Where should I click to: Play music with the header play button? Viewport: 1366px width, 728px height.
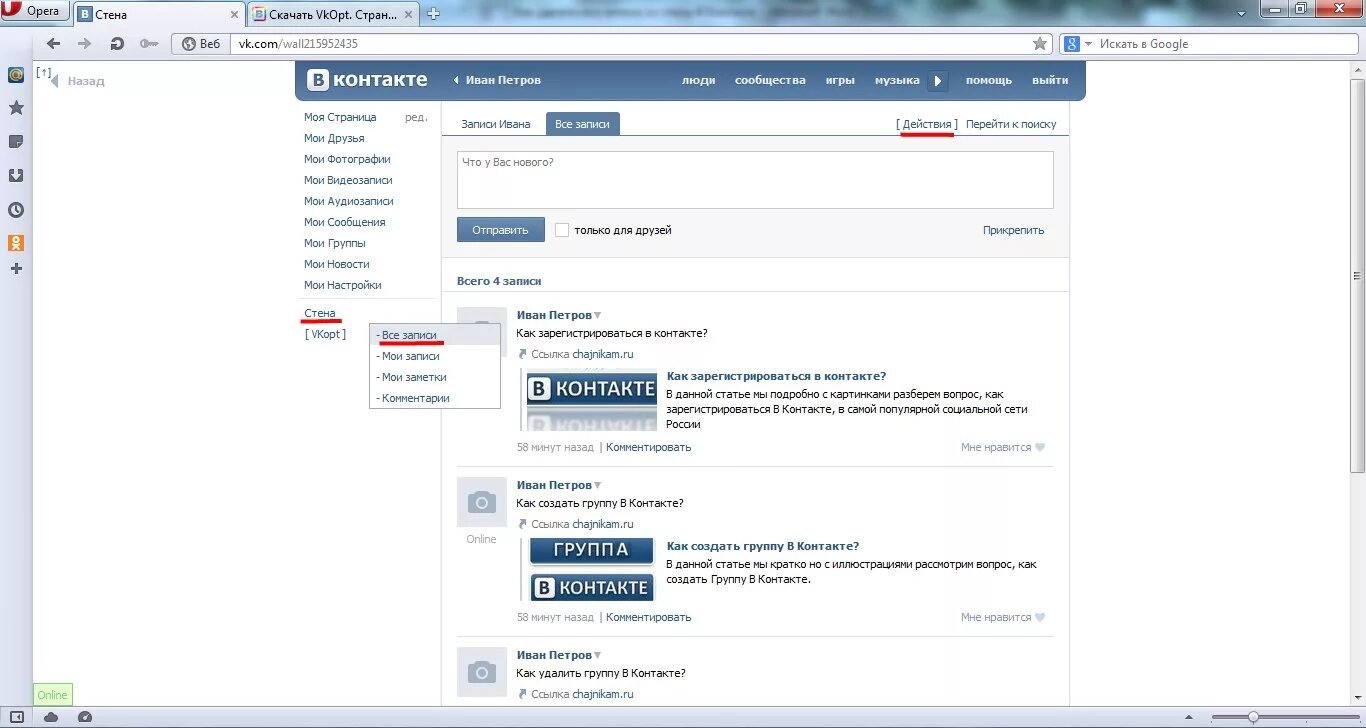[937, 81]
